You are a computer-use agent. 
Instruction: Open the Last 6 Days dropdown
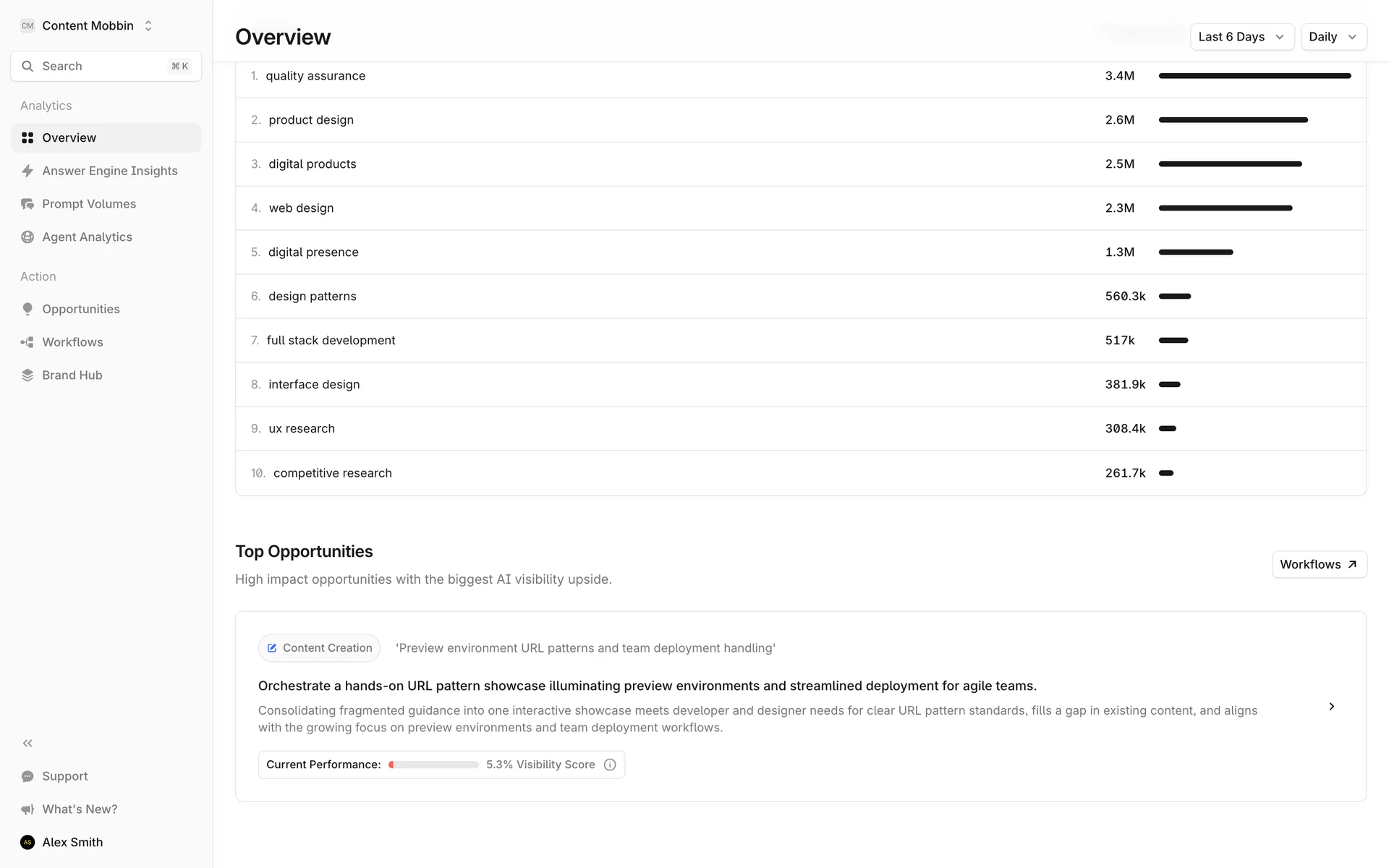pos(1241,37)
